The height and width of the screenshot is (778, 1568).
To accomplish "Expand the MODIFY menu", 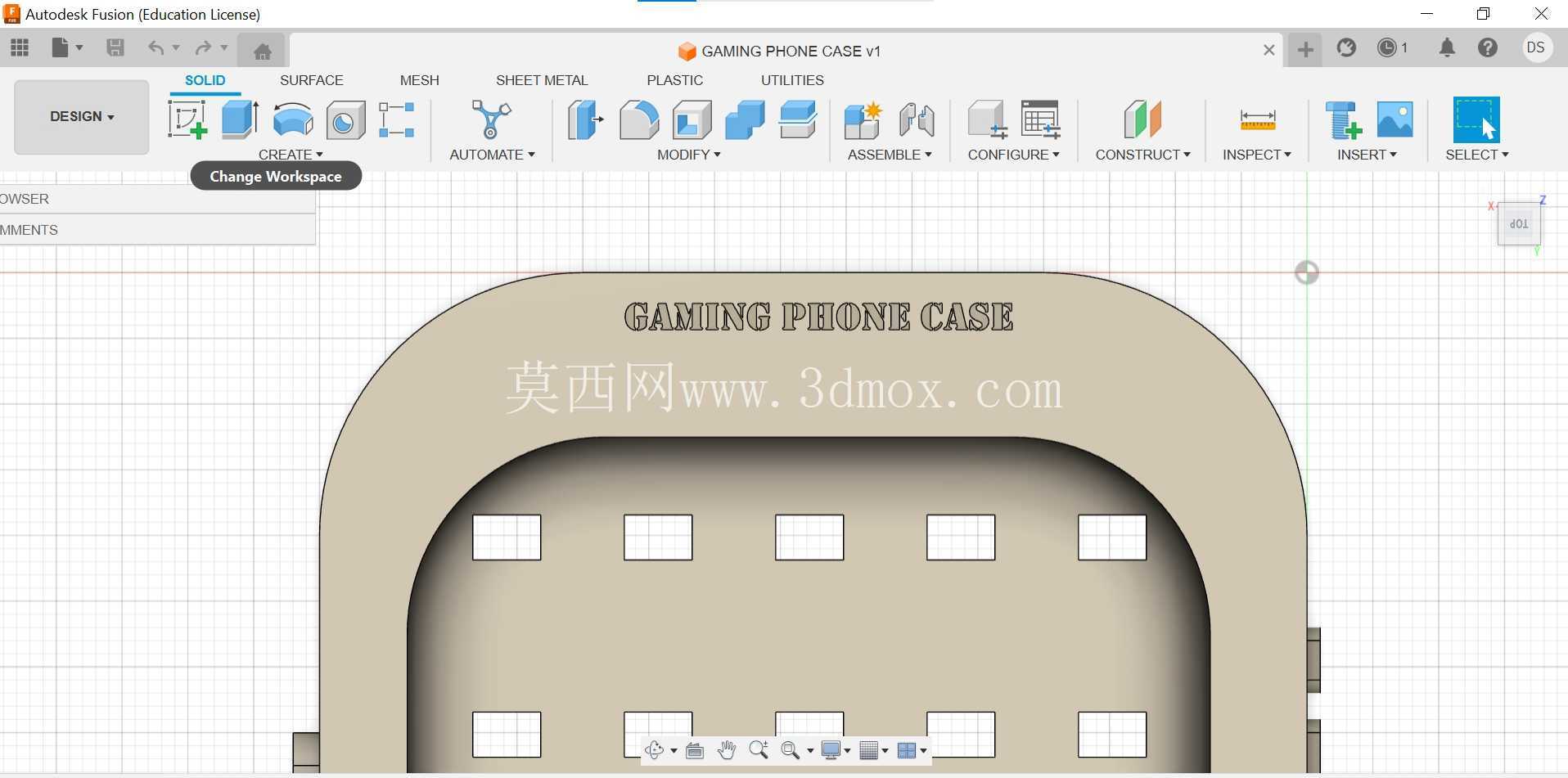I will [688, 155].
